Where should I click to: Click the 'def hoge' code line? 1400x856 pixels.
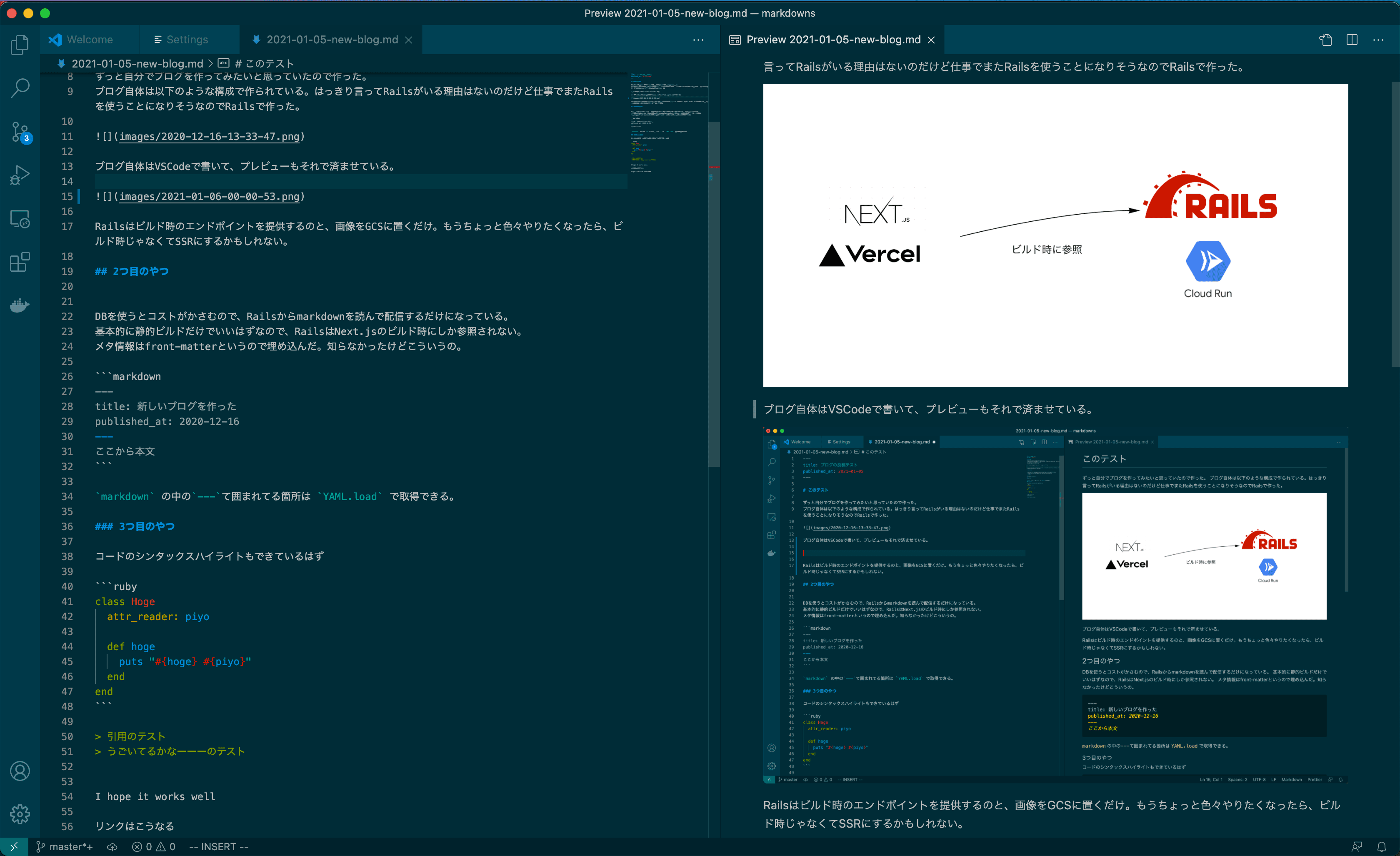coord(131,647)
